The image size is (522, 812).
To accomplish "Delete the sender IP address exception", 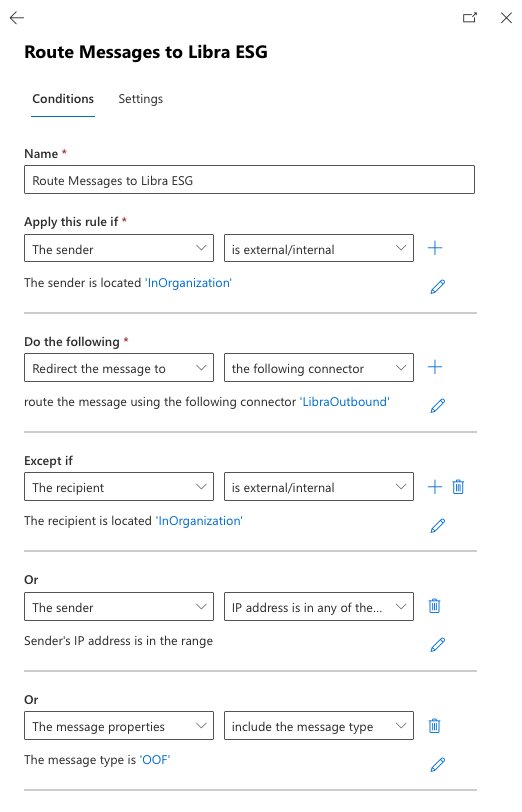I will pyautogui.click(x=434, y=606).
